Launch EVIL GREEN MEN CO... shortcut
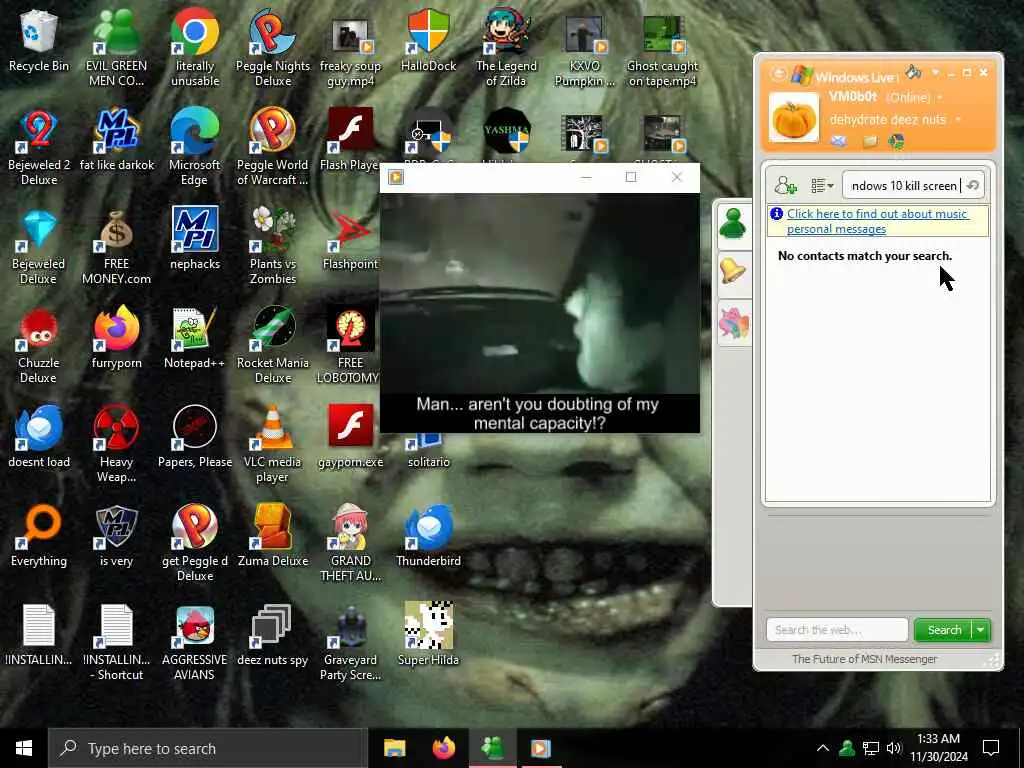1024x768 pixels. [x=116, y=48]
